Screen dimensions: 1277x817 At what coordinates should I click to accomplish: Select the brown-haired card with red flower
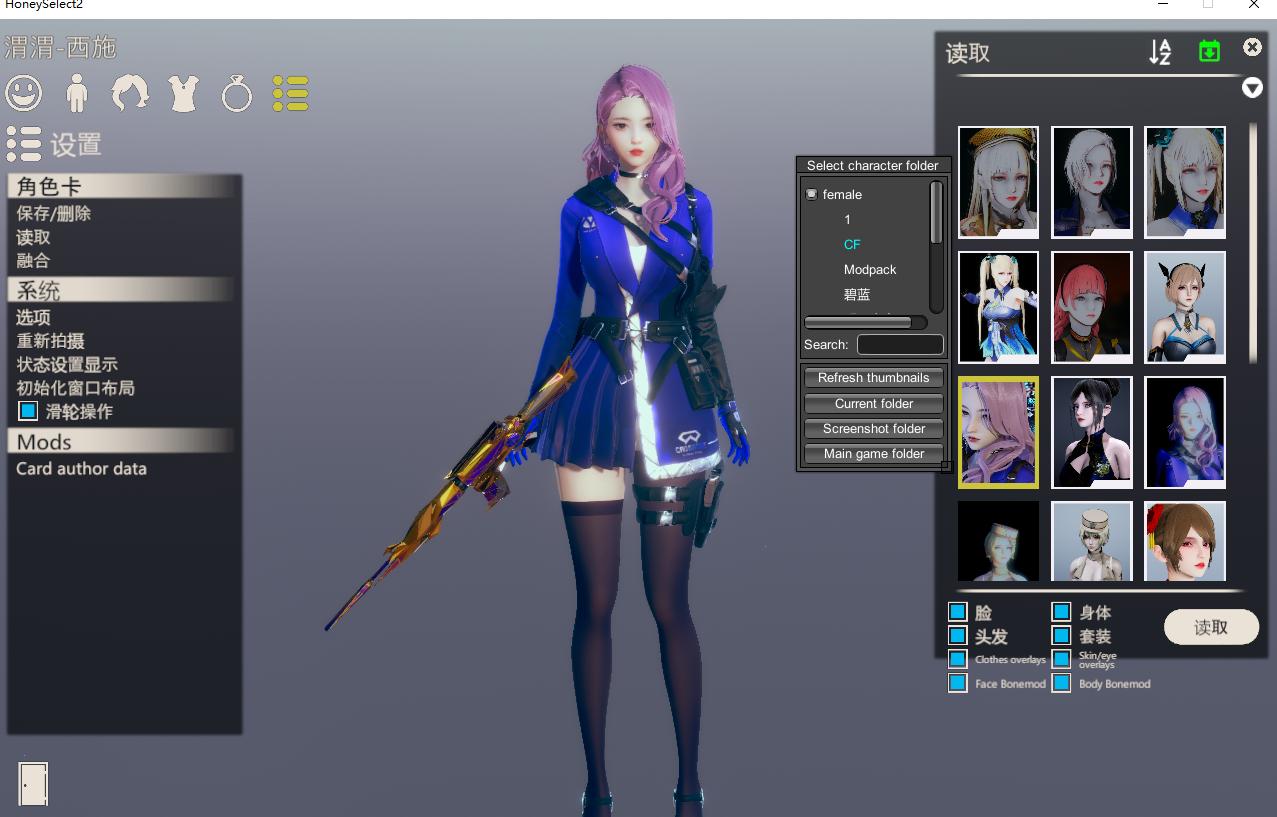coord(1185,541)
